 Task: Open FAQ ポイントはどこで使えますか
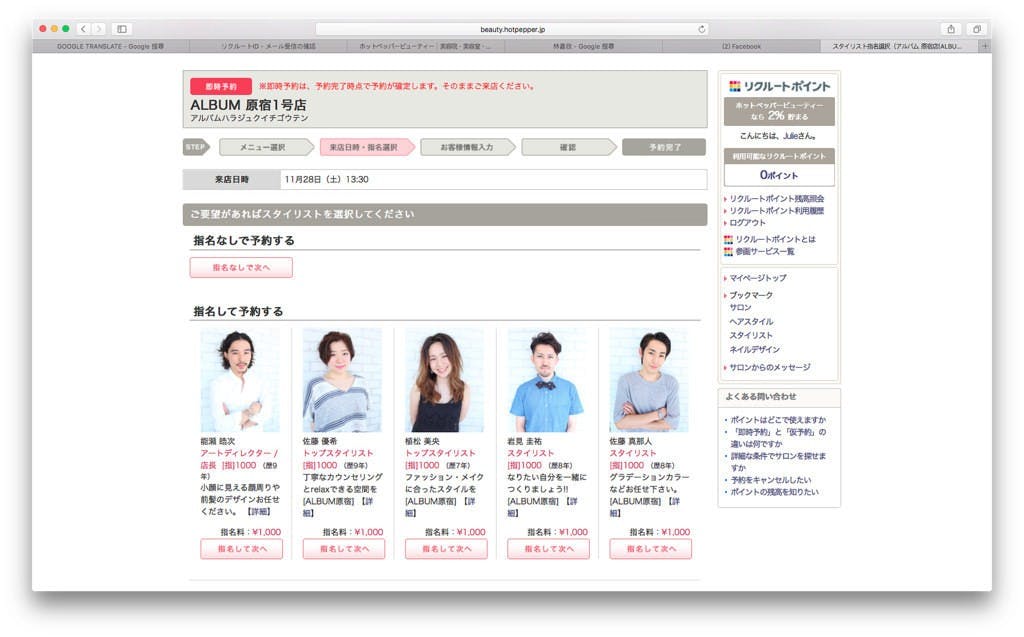[x=778, y=420]
